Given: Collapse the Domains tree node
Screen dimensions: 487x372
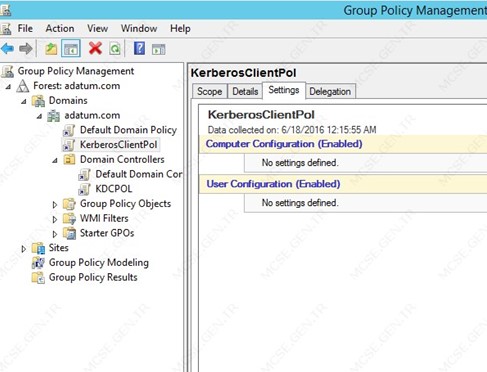Looking at the screenshot, I should (x=24, y=102).
